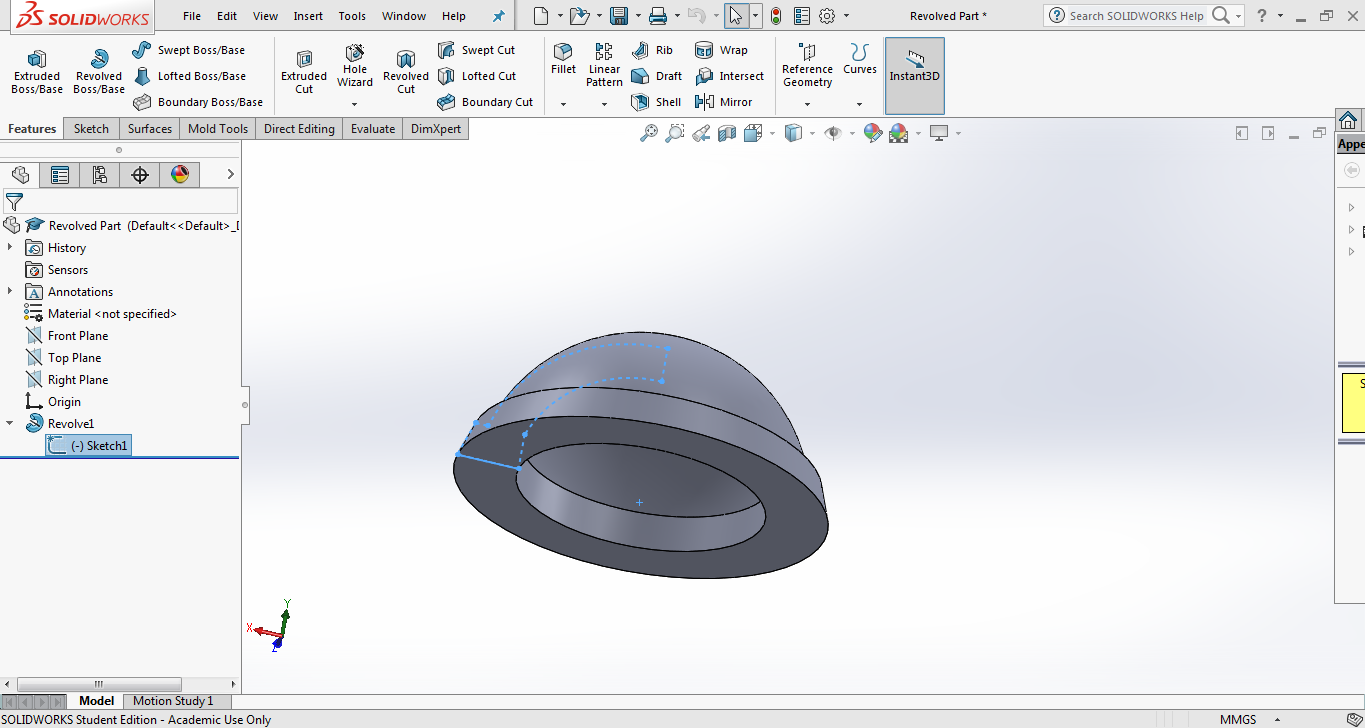Open the Hole Wizard tool
Image resolution: width=1365 pixels, height=728 pixels.
click(354, 55)
